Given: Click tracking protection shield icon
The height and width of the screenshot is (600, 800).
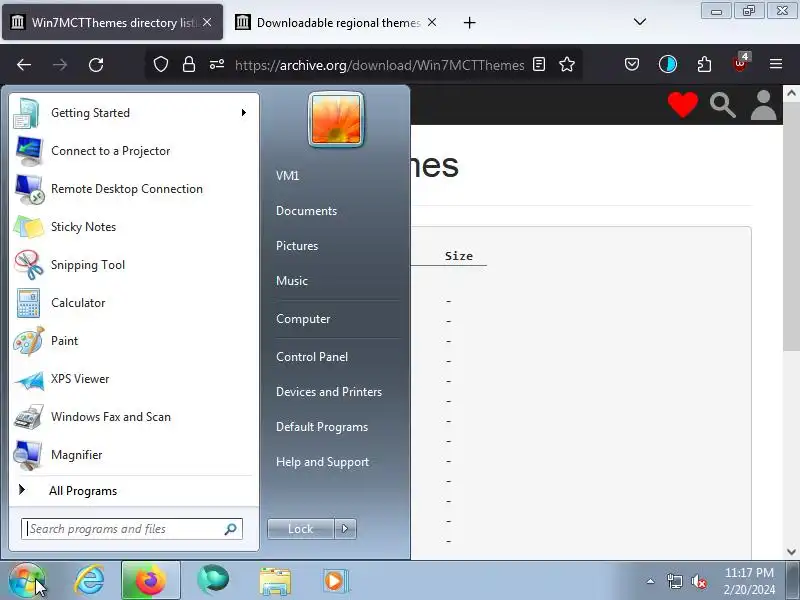Looking at the screenshot, I should coord(161,64).
